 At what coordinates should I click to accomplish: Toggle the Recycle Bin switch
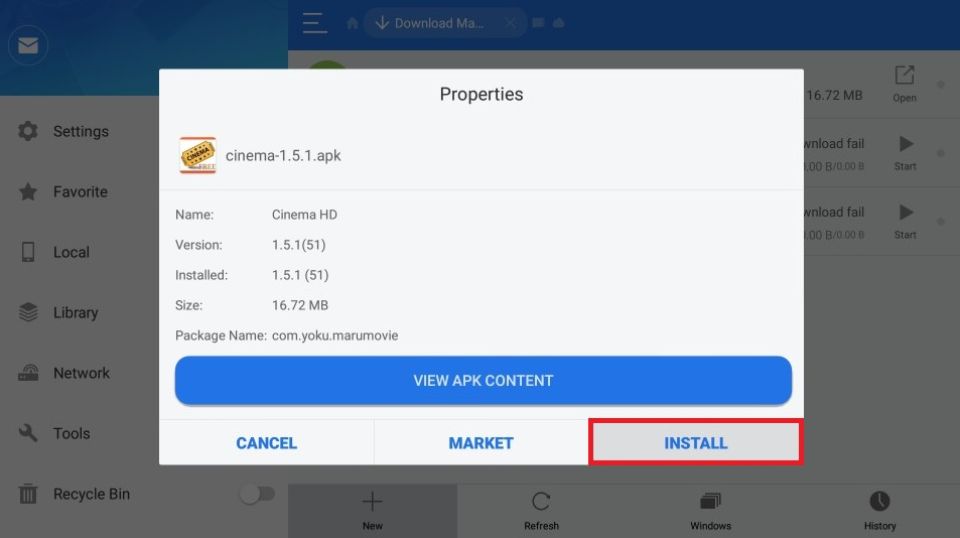pos(258,493)
